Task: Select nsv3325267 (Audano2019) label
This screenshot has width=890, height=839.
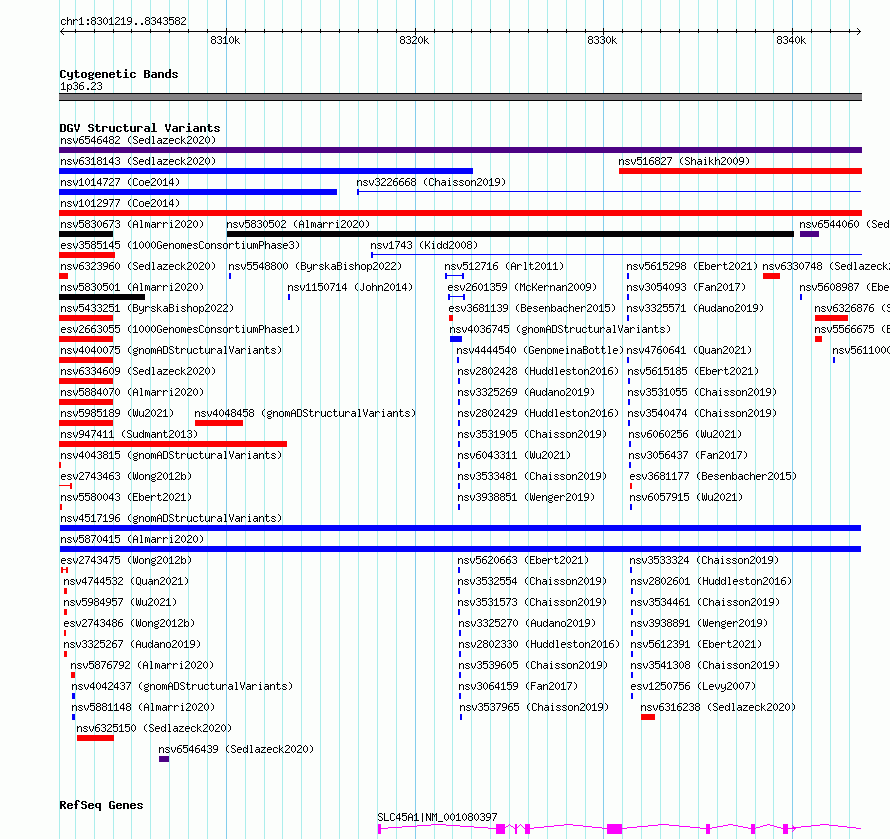Action: tap(132, 644)
